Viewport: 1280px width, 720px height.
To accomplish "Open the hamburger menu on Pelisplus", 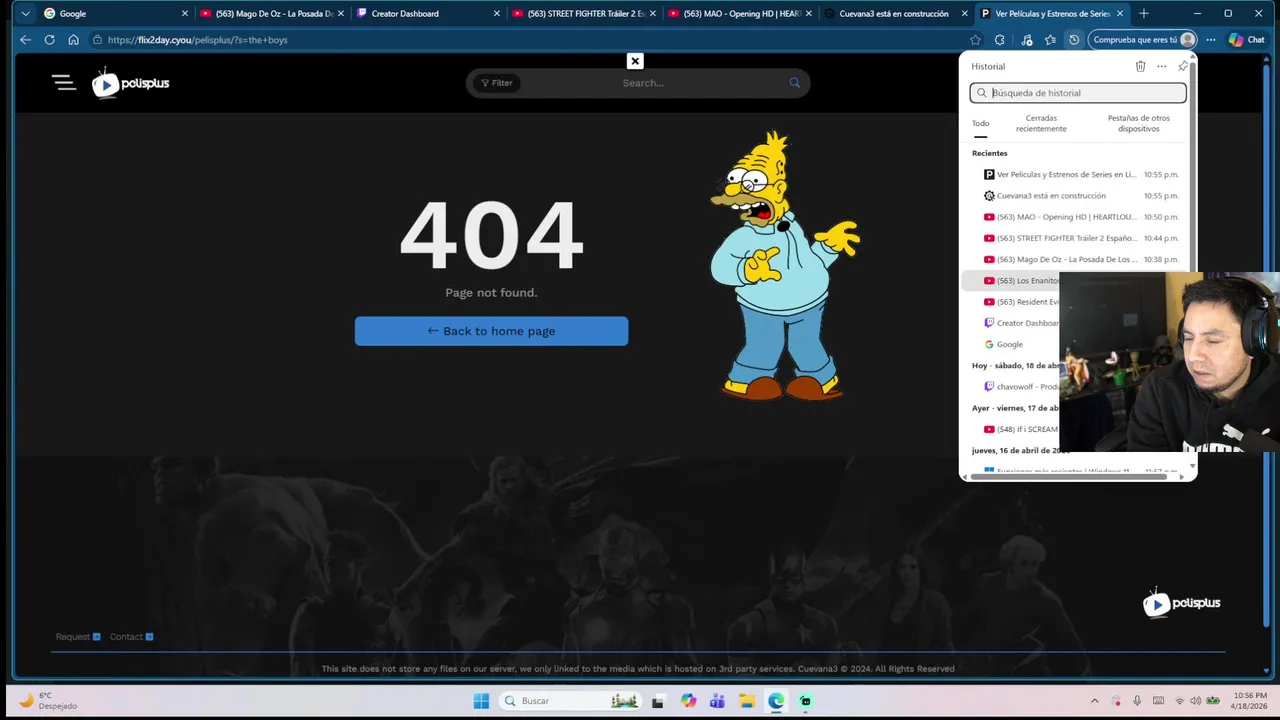I will [64, 83].
